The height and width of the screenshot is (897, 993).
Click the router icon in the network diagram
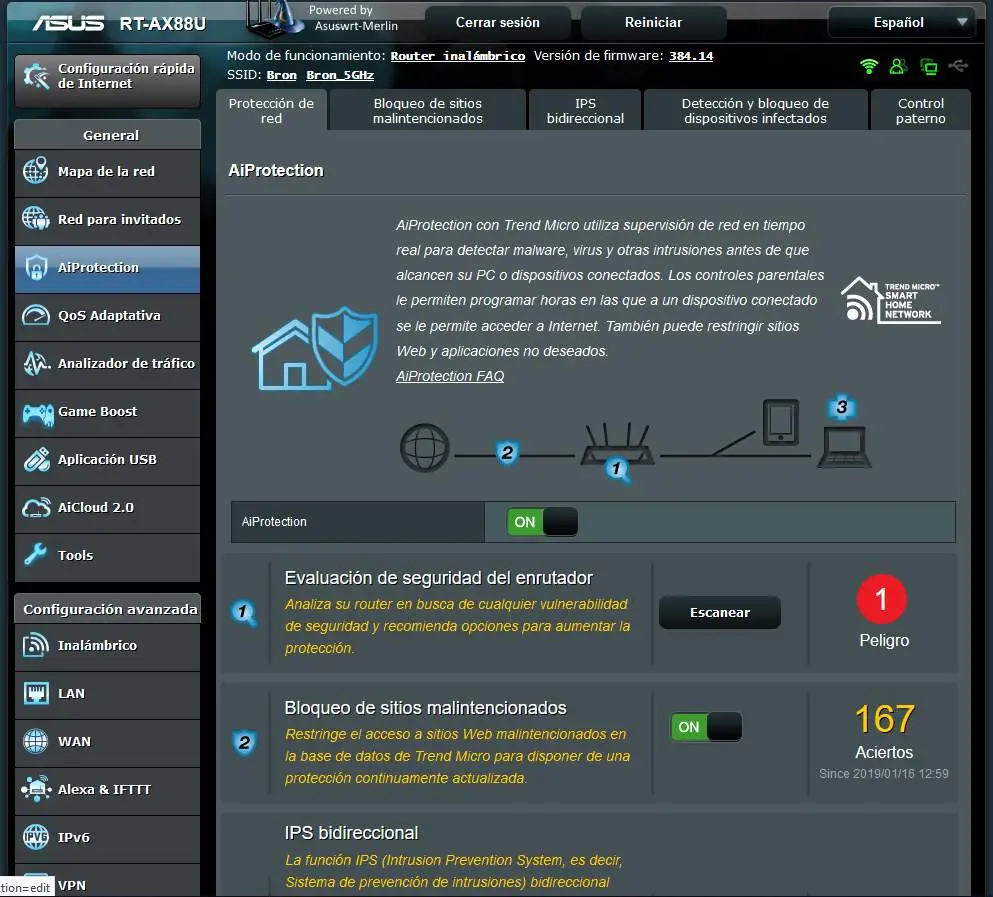[x=617, y=445]
